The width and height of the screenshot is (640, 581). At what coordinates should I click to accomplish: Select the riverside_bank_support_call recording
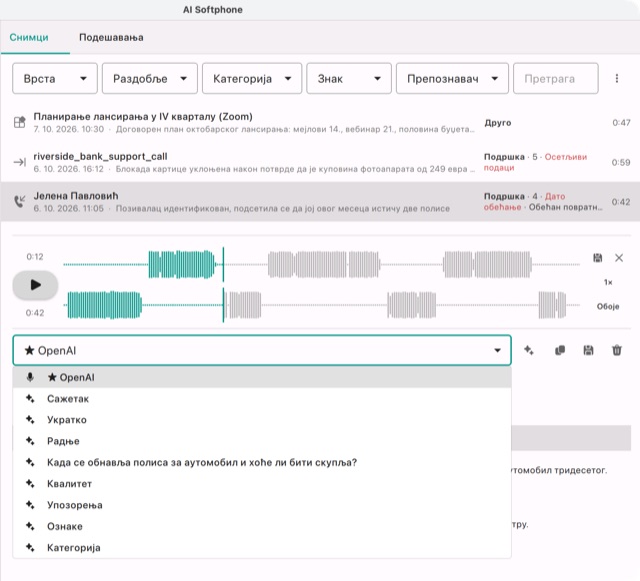click(x=320, y=162)
